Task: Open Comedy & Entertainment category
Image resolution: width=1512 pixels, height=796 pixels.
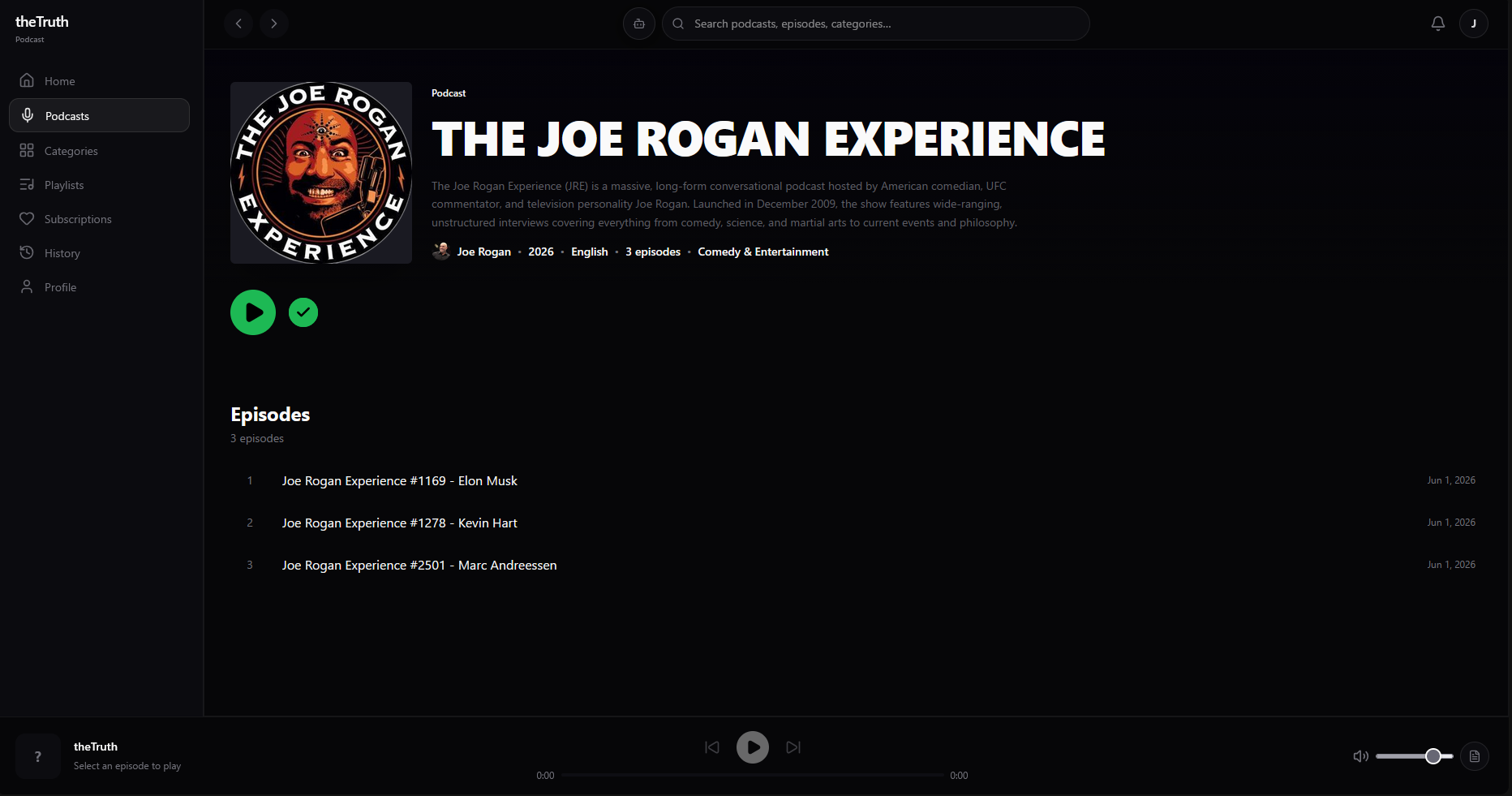Action: tap(763, 252)
